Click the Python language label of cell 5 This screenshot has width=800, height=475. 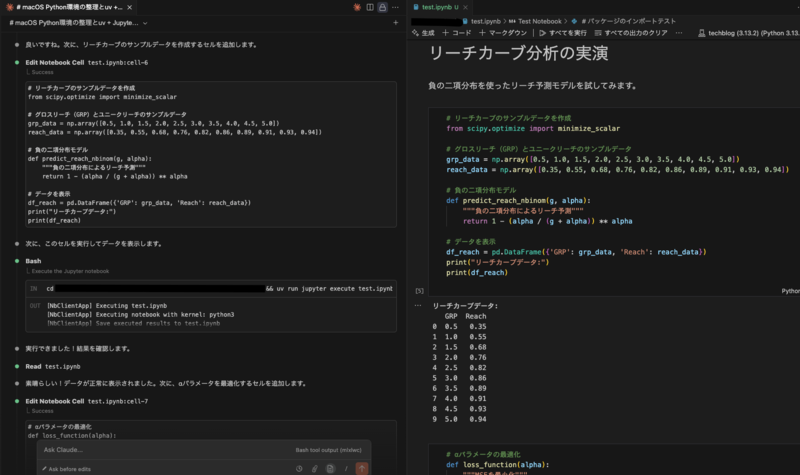click(790, 291)
